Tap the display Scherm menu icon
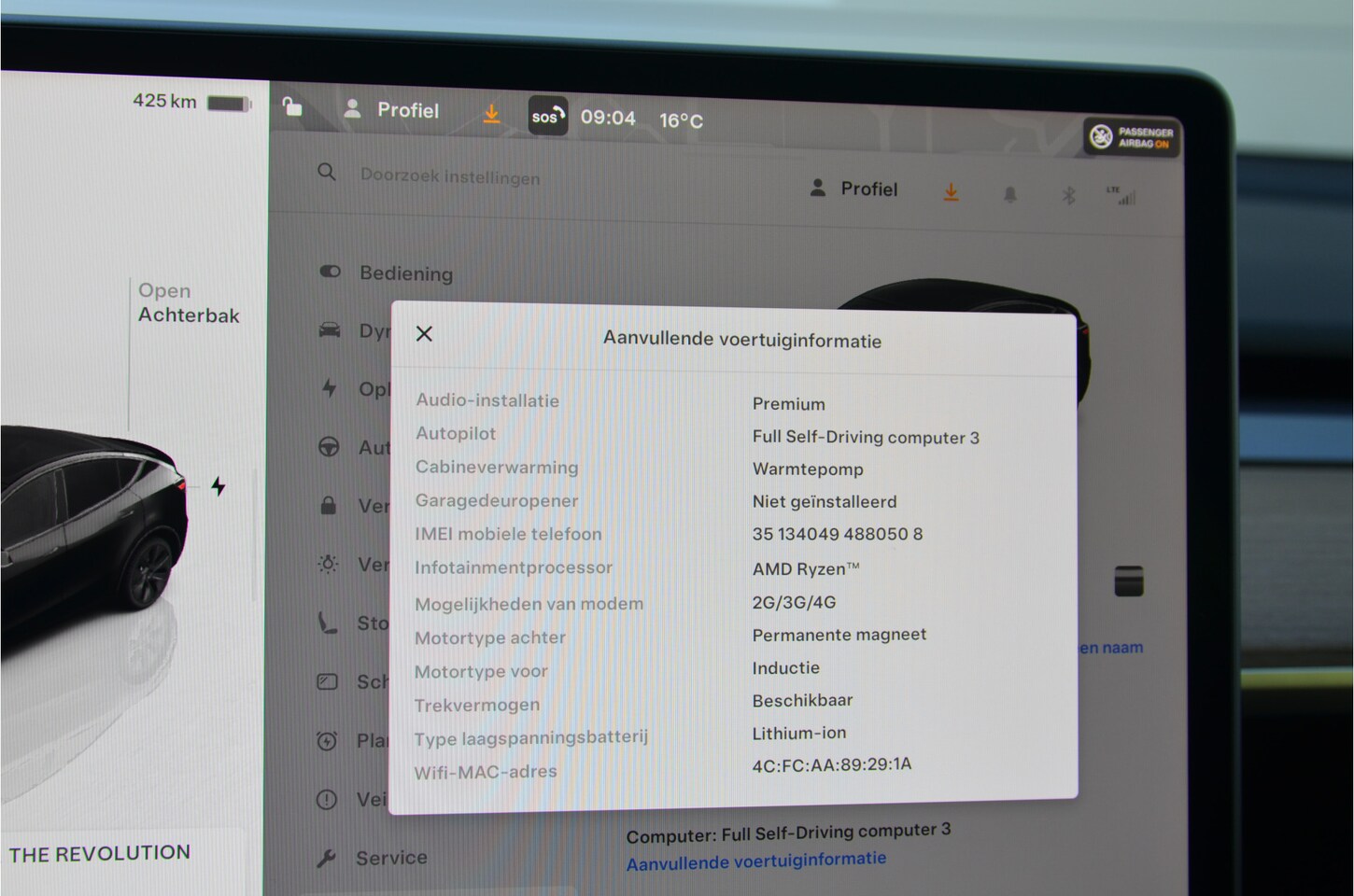This screenshot has height=896, width=1354. pos(327,681)
